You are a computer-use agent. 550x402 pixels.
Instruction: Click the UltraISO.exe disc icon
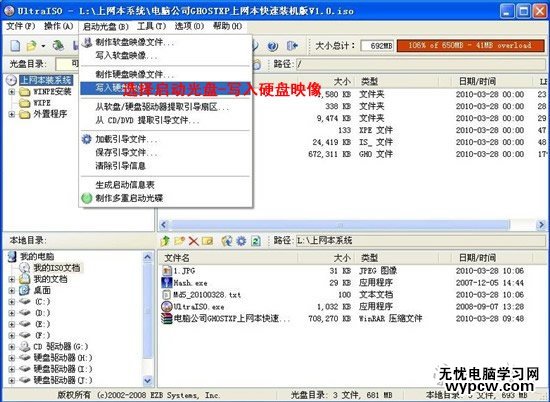(x=167, y=306)
